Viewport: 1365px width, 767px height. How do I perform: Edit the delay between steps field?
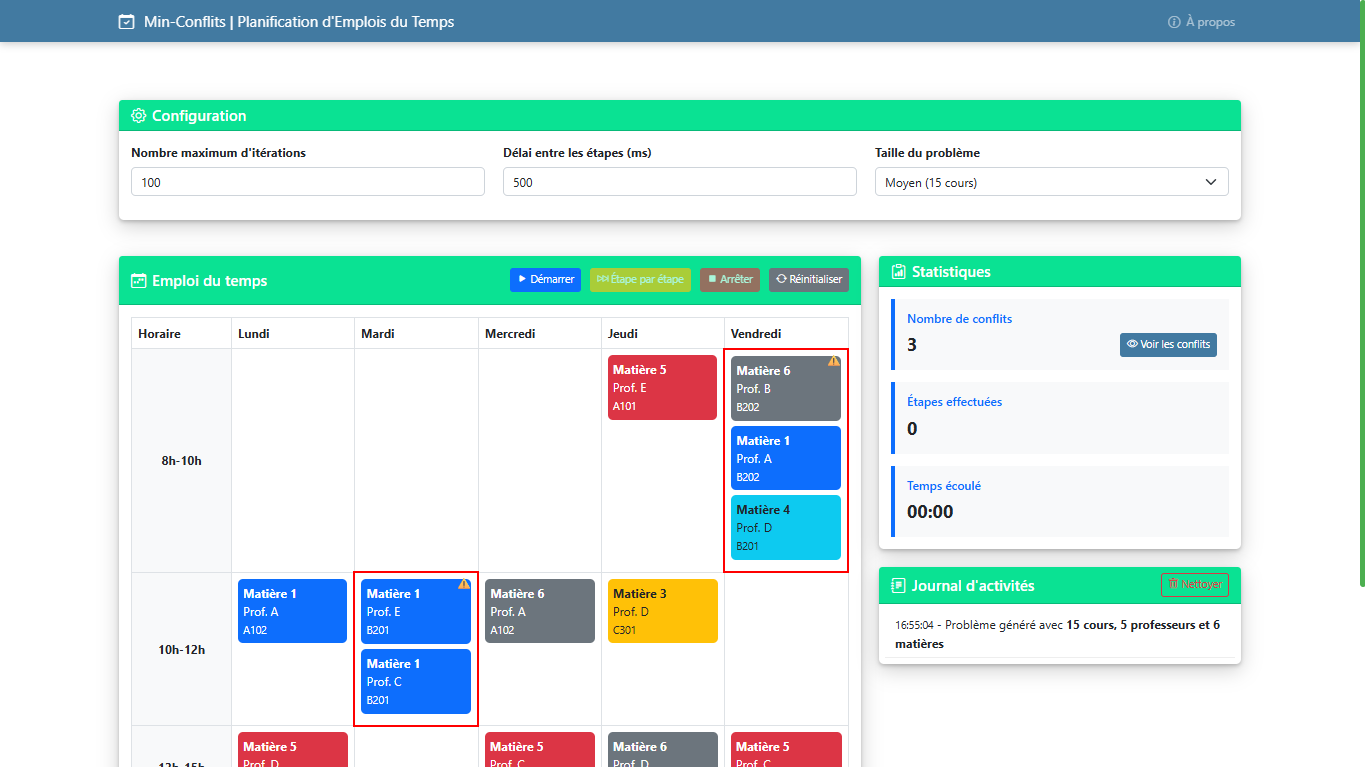680,182
